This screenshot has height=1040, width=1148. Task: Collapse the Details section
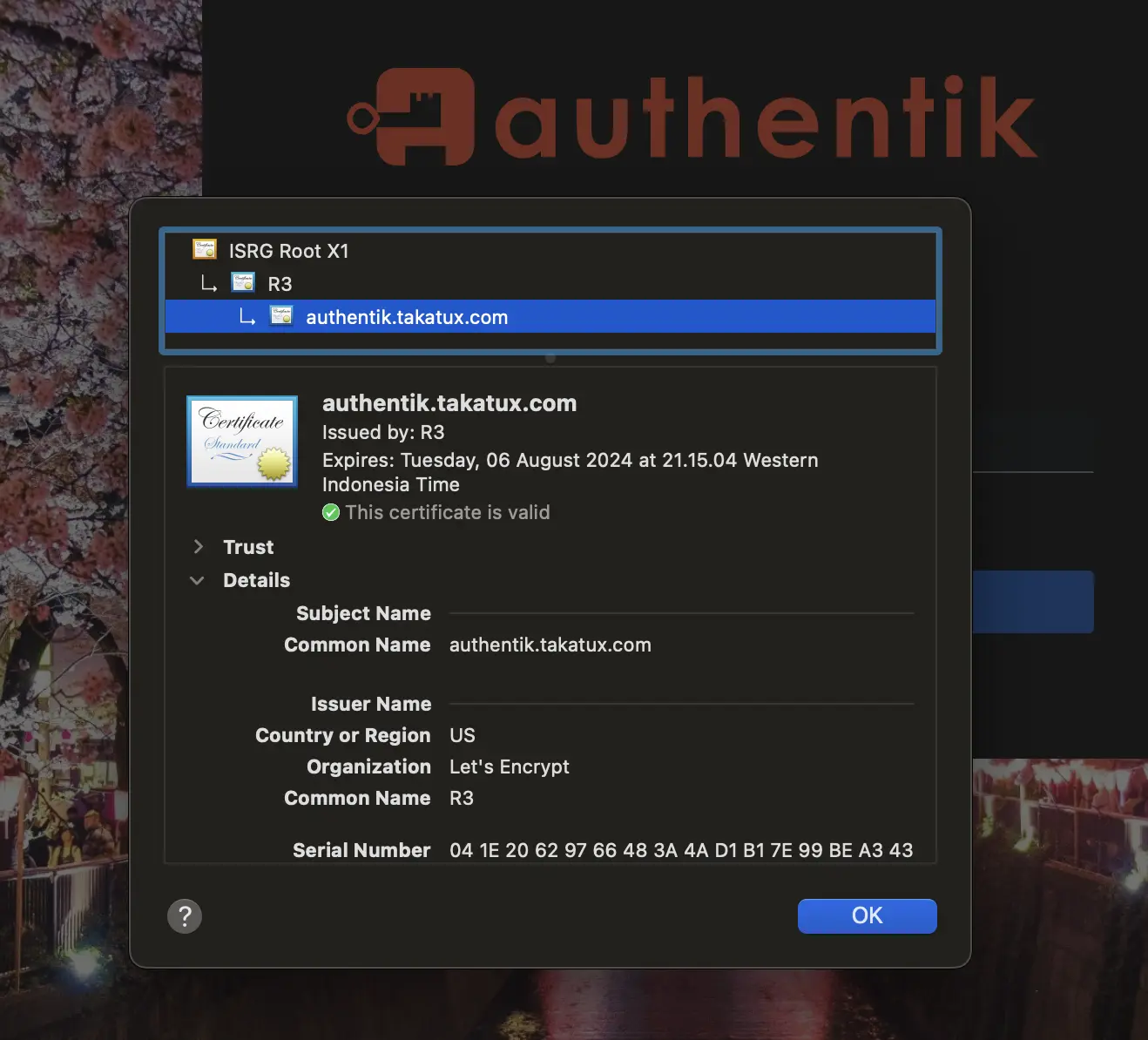pos(198,580)
